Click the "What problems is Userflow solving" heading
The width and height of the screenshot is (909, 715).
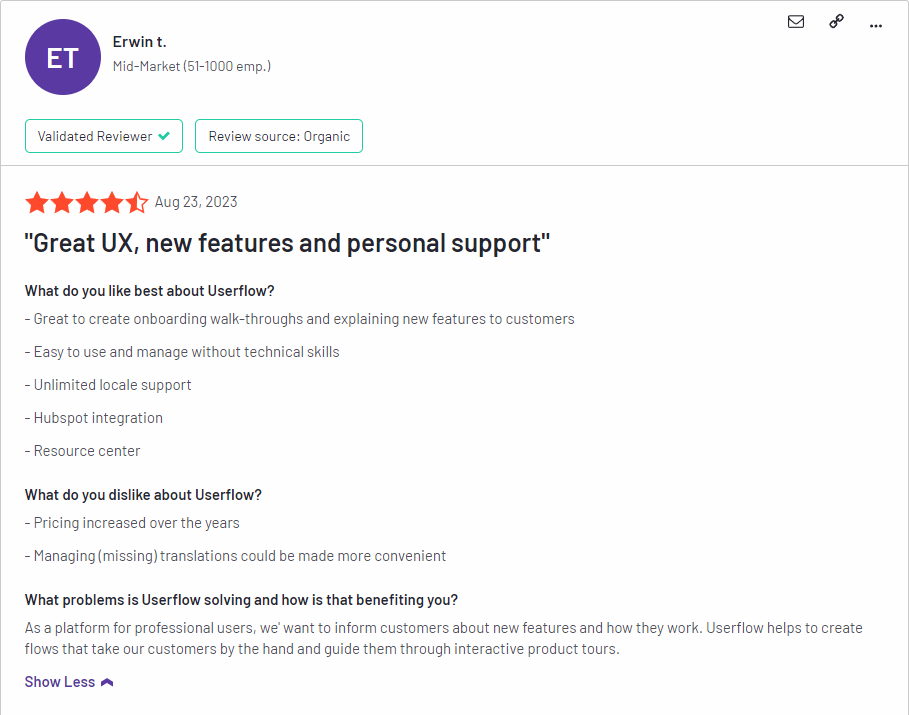point(241,600)
